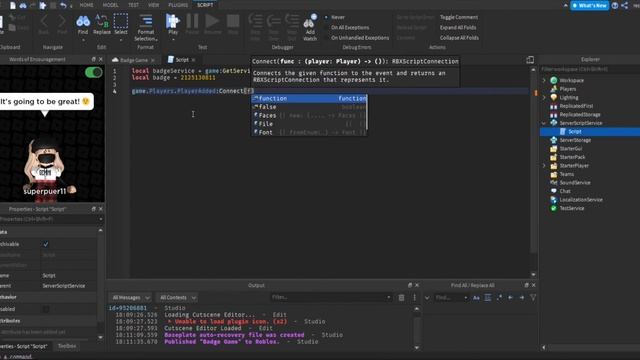Open the All Contexts dropdown

[x=178, y=298]
